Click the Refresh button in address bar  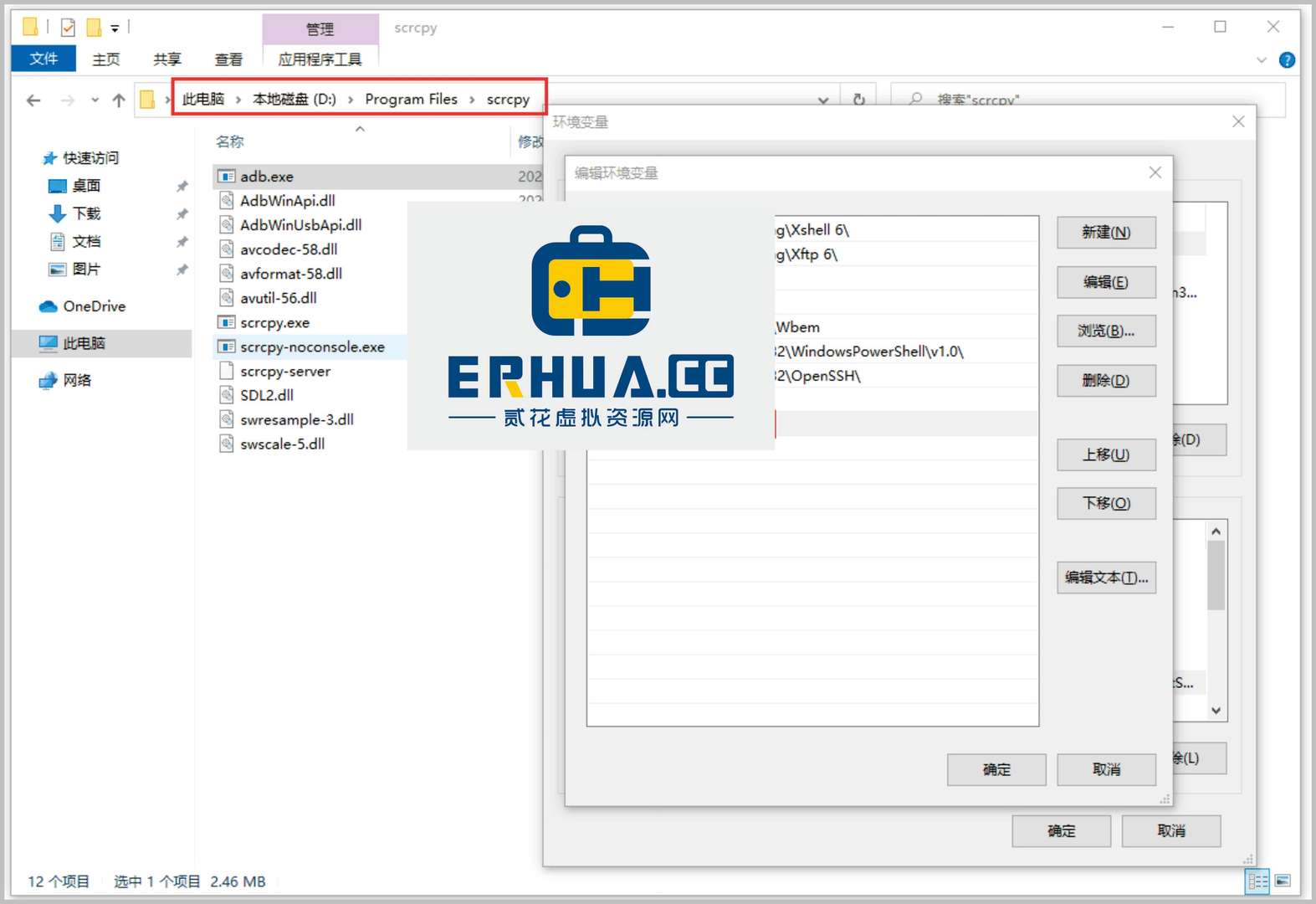[x=858, y=100]
